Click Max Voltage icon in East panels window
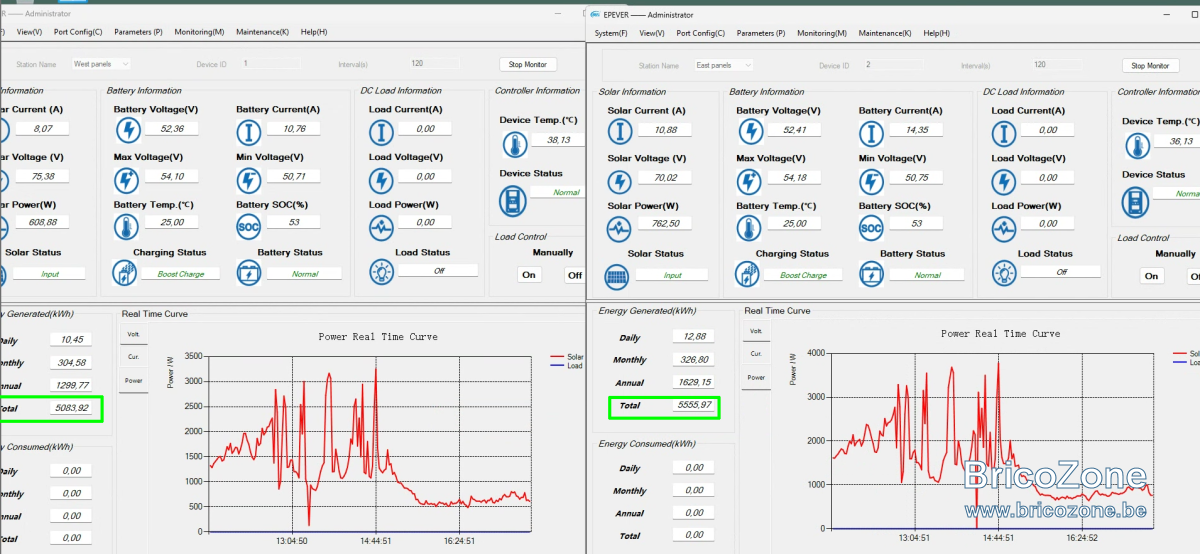1200x554 pixels. 750,181
